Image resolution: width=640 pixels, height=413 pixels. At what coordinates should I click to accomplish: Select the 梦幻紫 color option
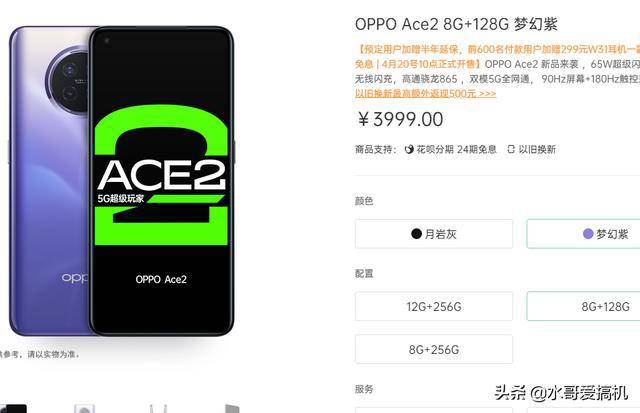(x=583, y=234)
